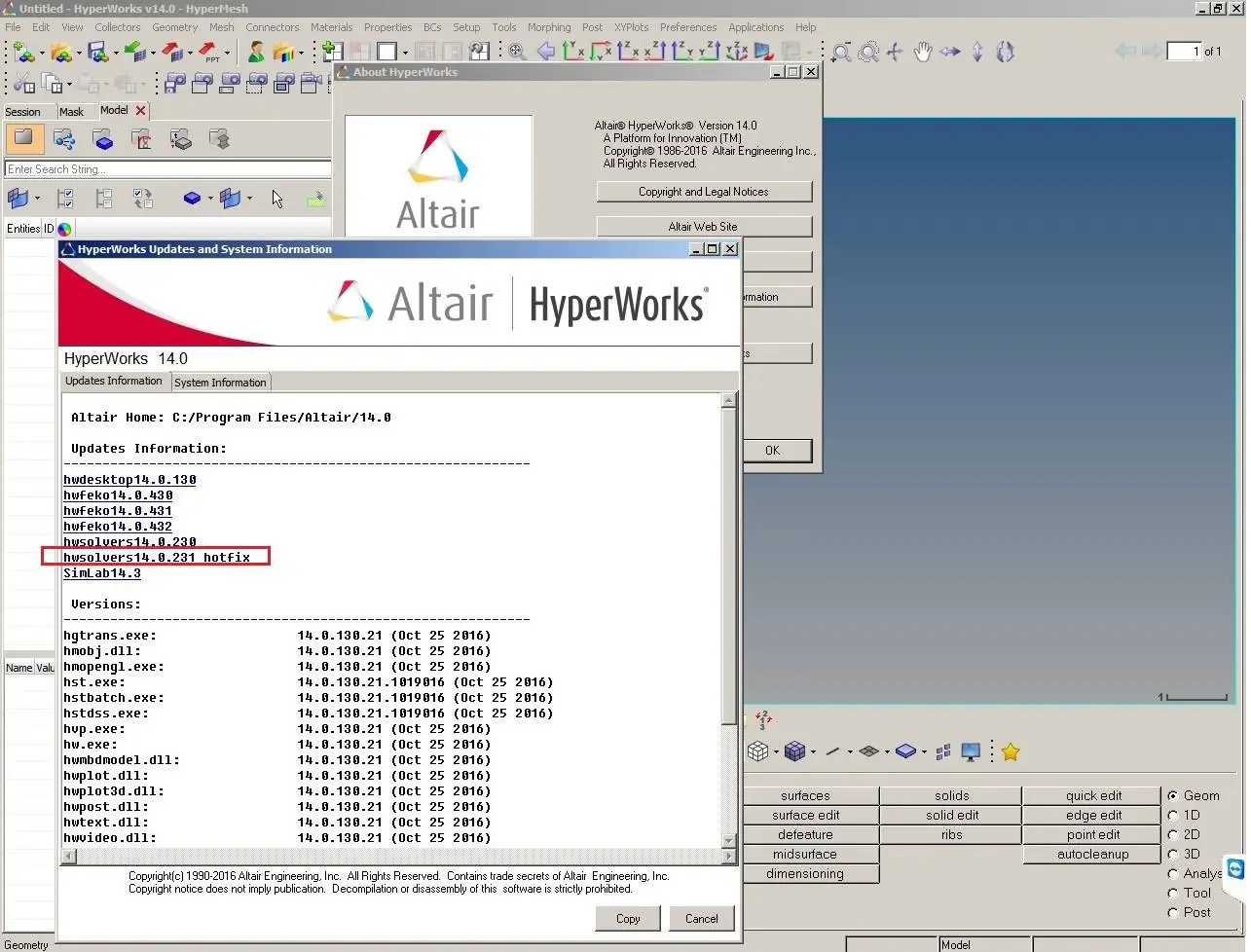The width and height of the screenshot is (1251, 952).
Task: Open the hwdesktop14.0.130 update link
Action: coord(129,479)
